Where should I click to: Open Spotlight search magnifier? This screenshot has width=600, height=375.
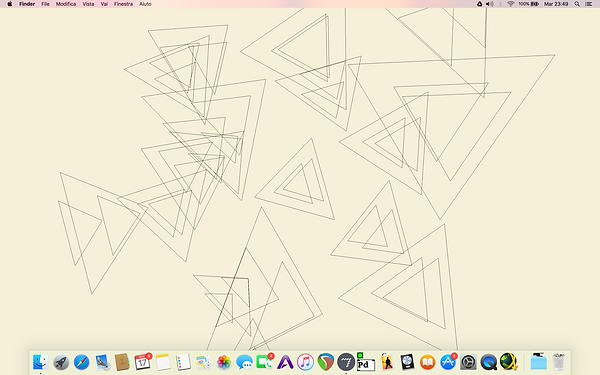click(x=577, y=4)
